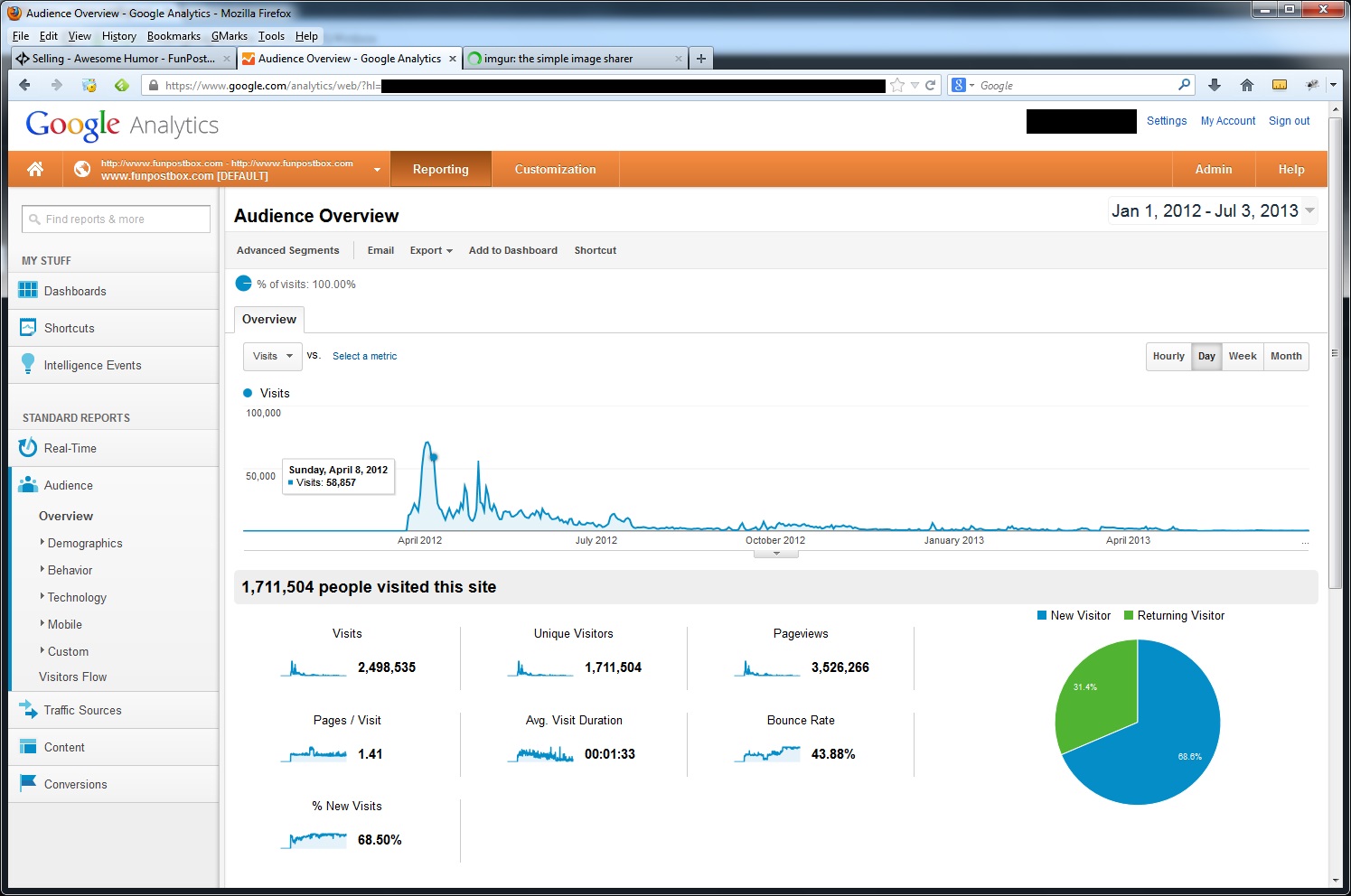Image resolution: width=1351 pixels, height=896 pixels.
Task: Click the Select a metric link
Action: [x=364, y=356]
